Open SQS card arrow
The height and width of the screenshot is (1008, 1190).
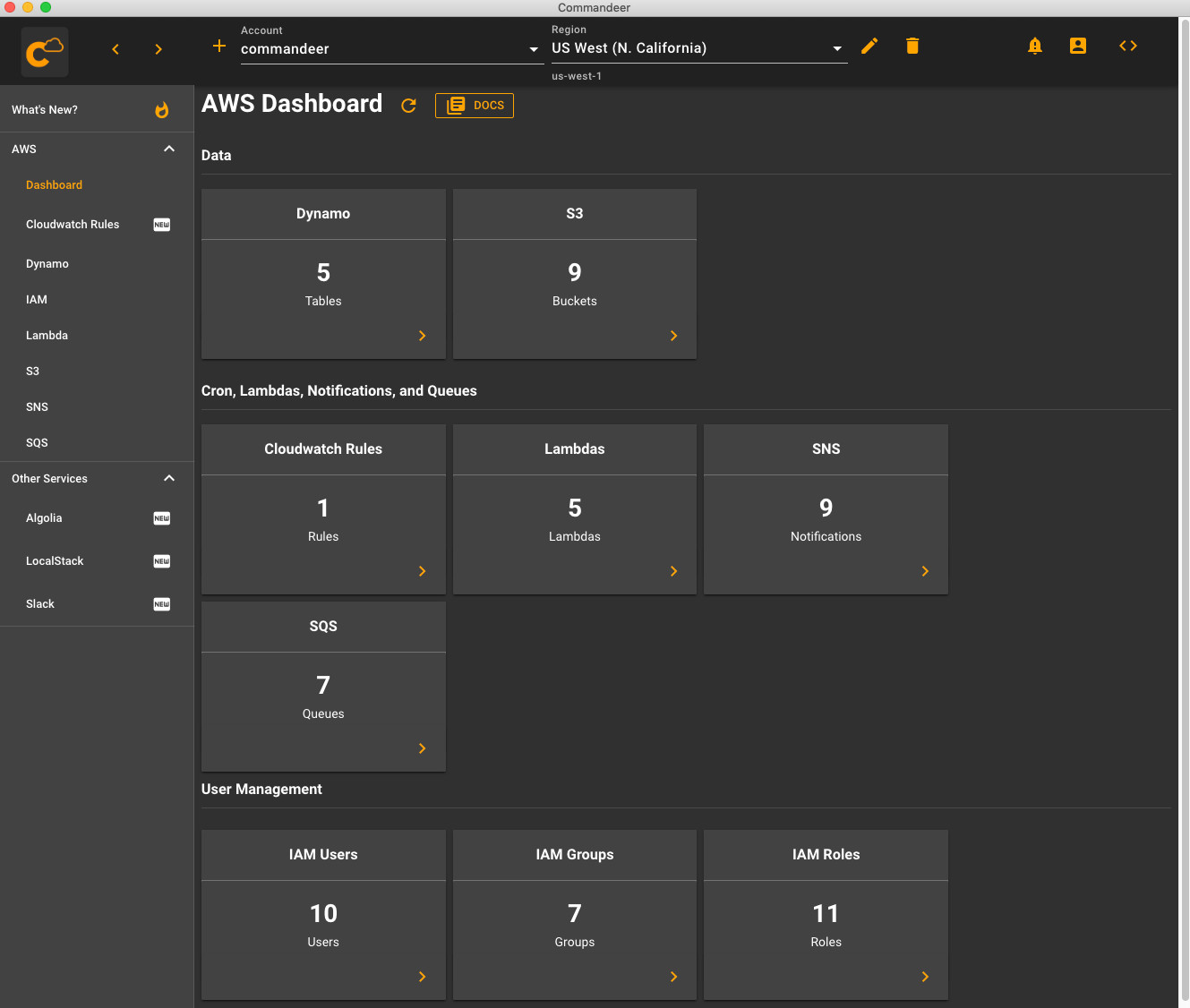[x=423, y=748]
